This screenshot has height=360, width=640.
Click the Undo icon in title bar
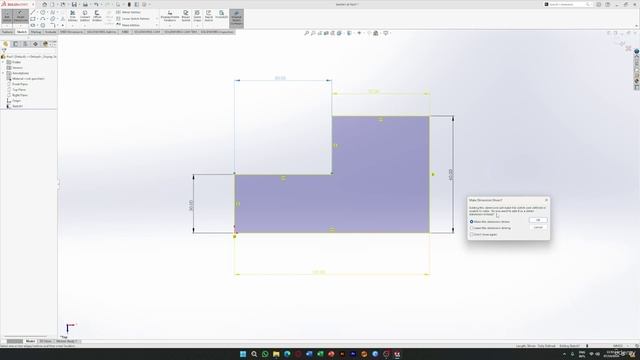point(96,4)
